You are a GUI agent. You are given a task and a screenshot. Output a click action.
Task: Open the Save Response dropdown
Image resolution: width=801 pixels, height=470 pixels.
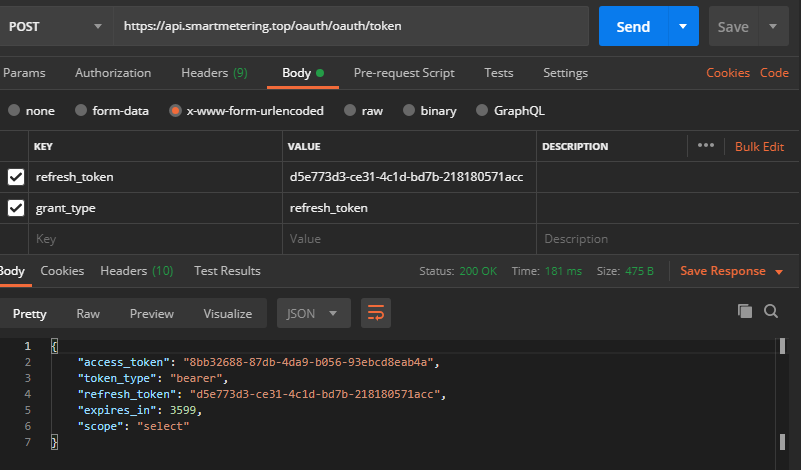click(x=732, y=271)
